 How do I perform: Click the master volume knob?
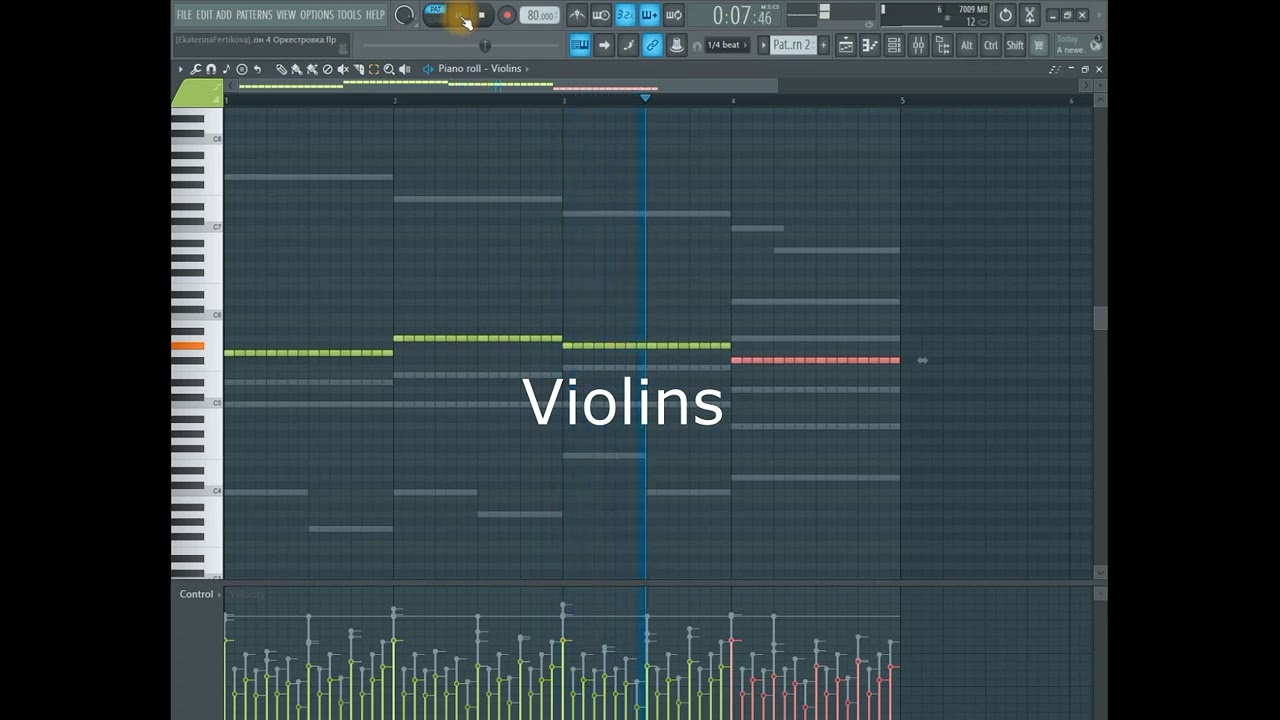coord(404,15)
